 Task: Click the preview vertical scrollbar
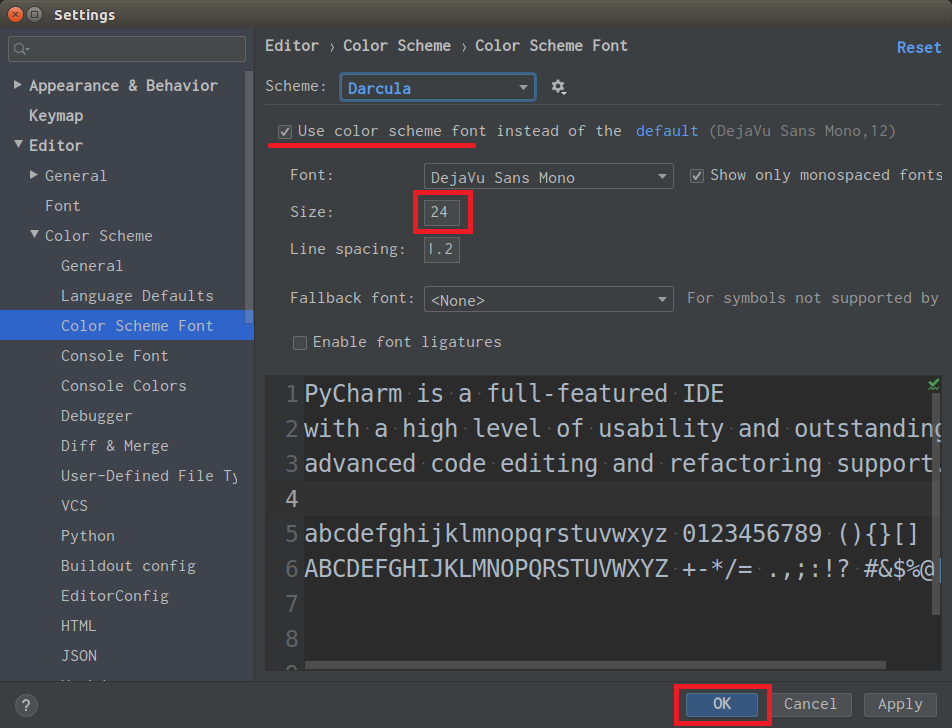[x=936, y=504]
